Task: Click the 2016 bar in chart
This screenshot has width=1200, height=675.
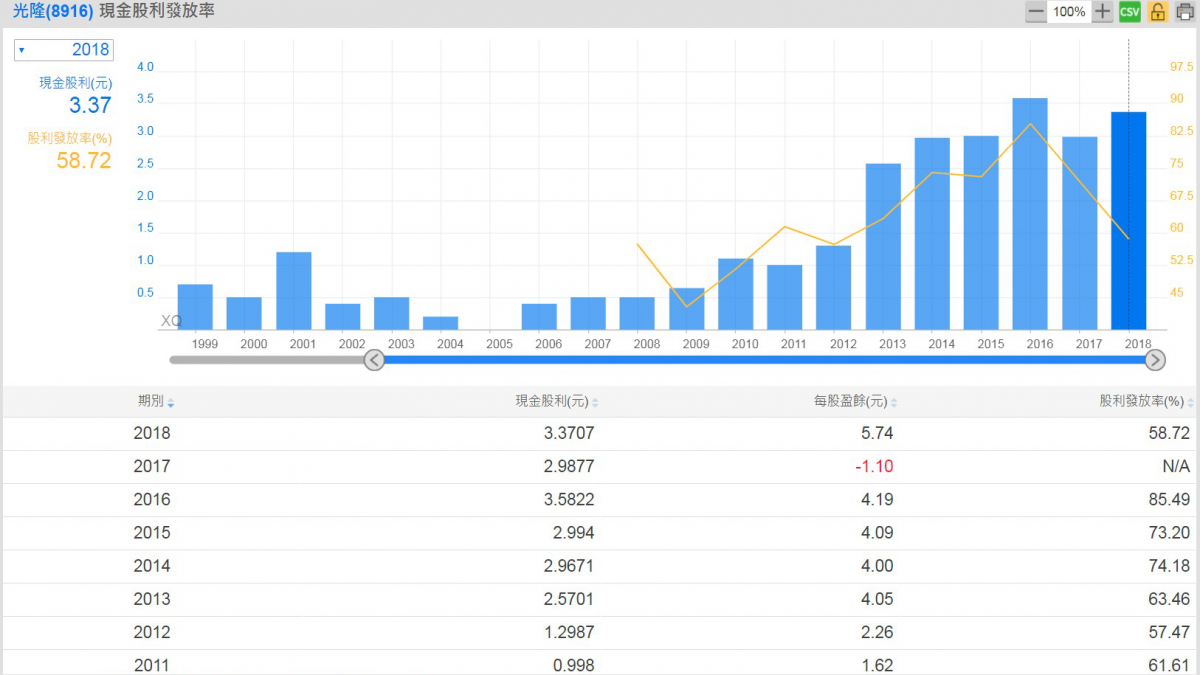Action: [1030, 213]
